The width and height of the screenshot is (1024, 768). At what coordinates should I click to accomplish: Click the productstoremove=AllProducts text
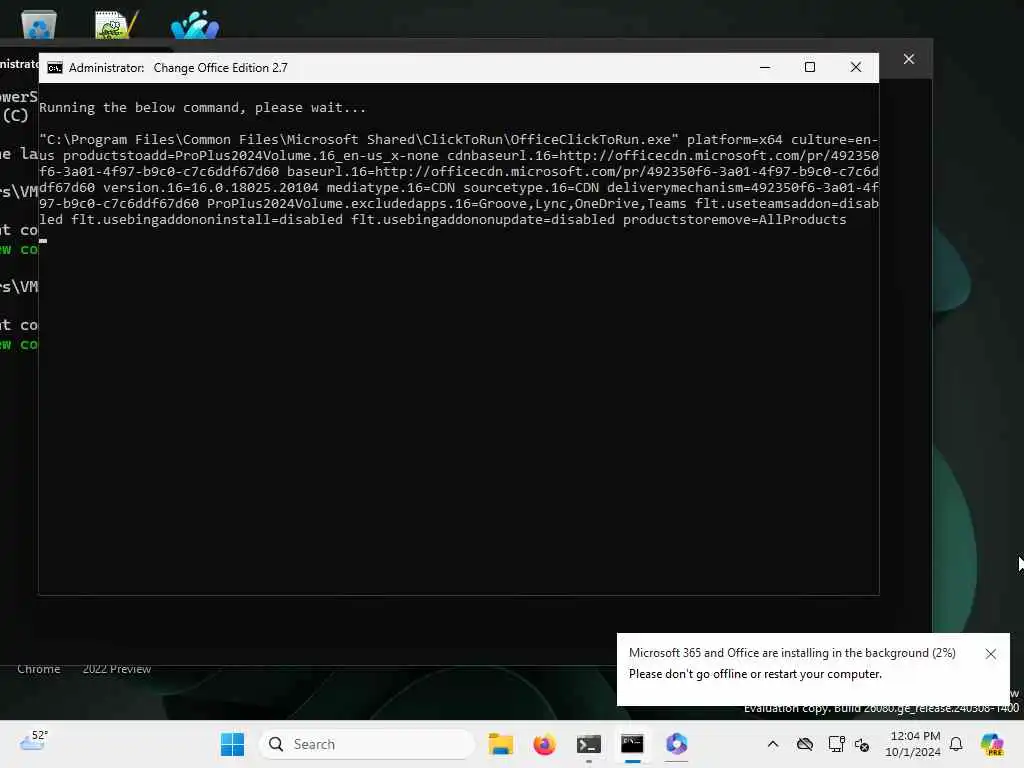(735, 219)
